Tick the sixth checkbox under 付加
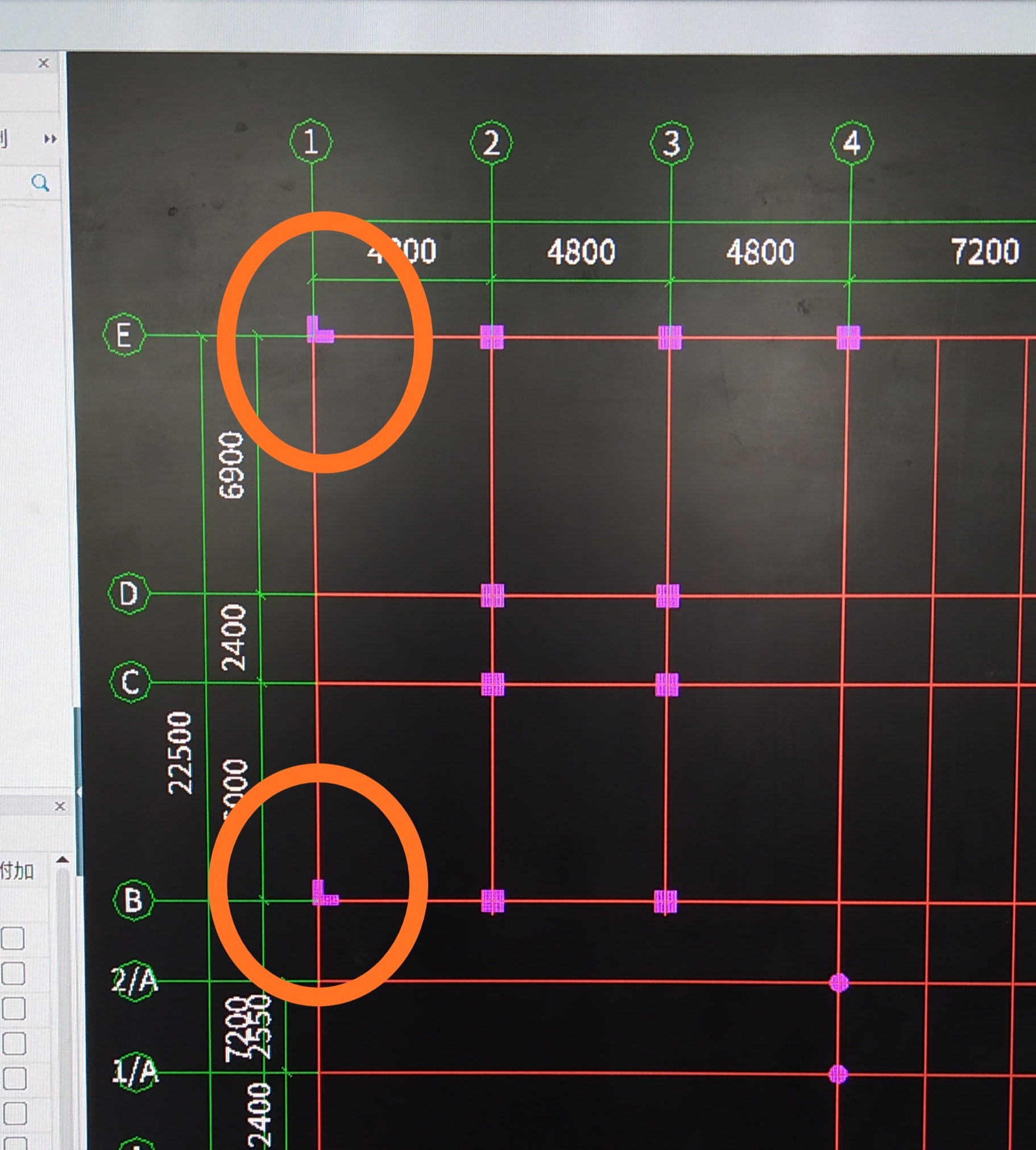 pyautogui.click(x=15, y=1114)
